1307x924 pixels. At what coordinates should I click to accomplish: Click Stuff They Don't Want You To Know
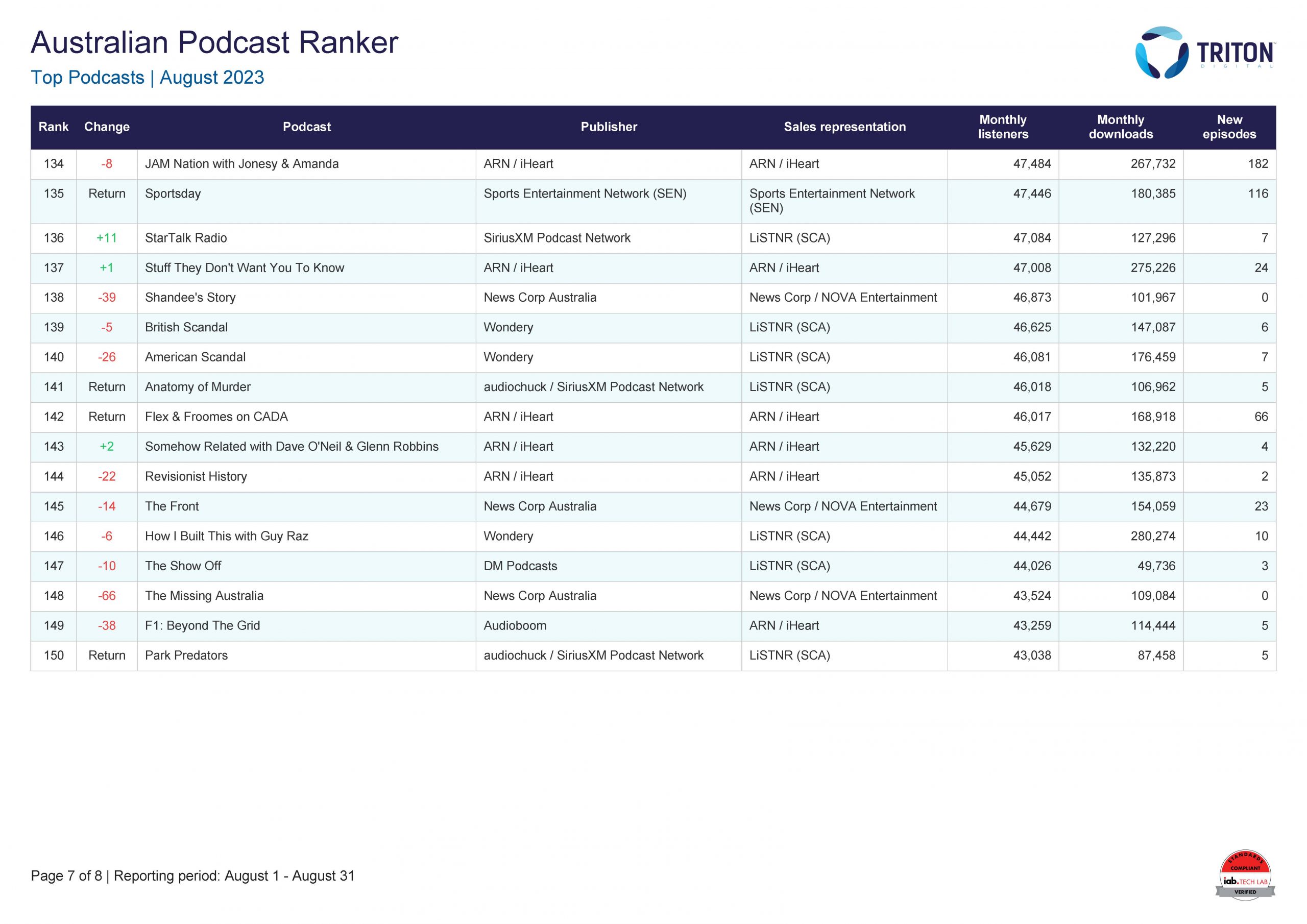coord(245,268)
